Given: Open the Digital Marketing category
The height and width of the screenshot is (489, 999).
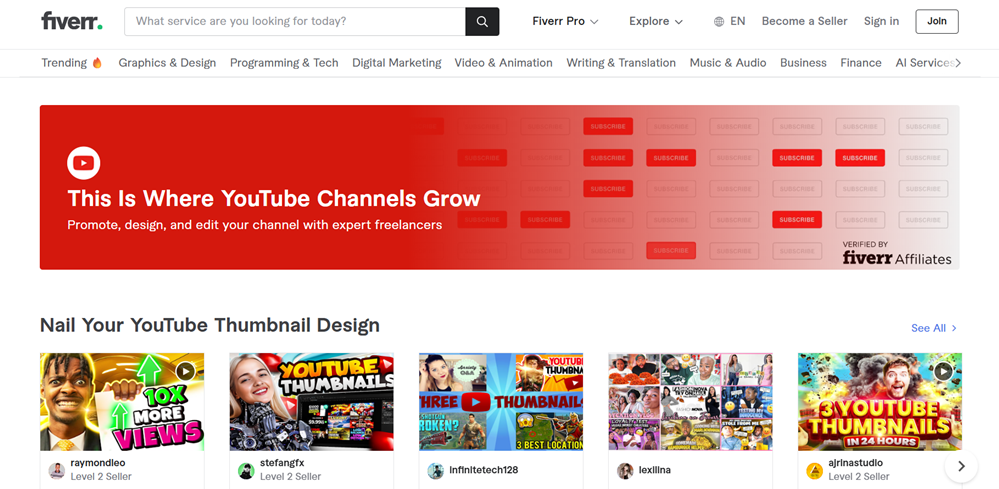Looking at the screenshot, I should click(x=396, y=62).
